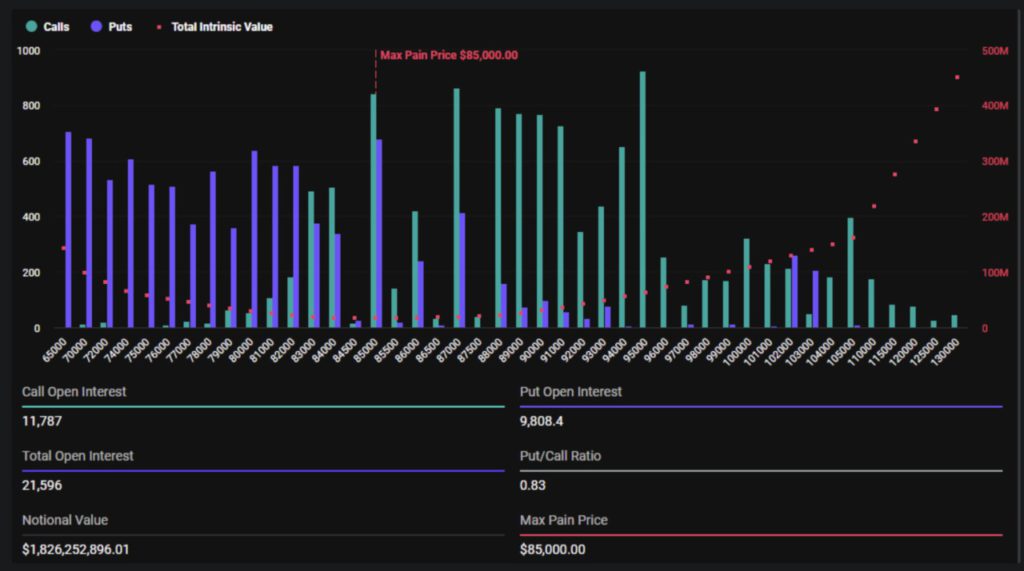Click the Total Open Interest heading
Screen dimensions: 1024x571
(78, 455)
